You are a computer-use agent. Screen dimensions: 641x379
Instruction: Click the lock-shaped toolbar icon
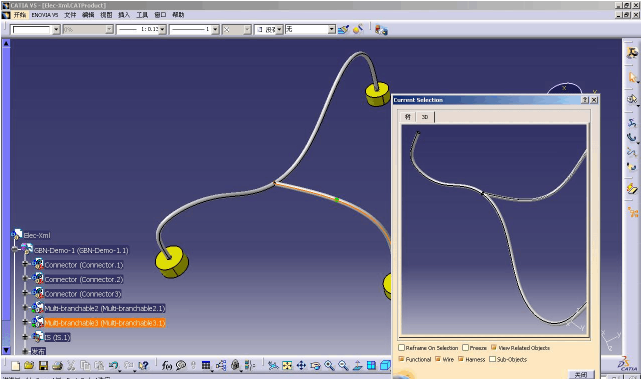[x=235, y=366]
